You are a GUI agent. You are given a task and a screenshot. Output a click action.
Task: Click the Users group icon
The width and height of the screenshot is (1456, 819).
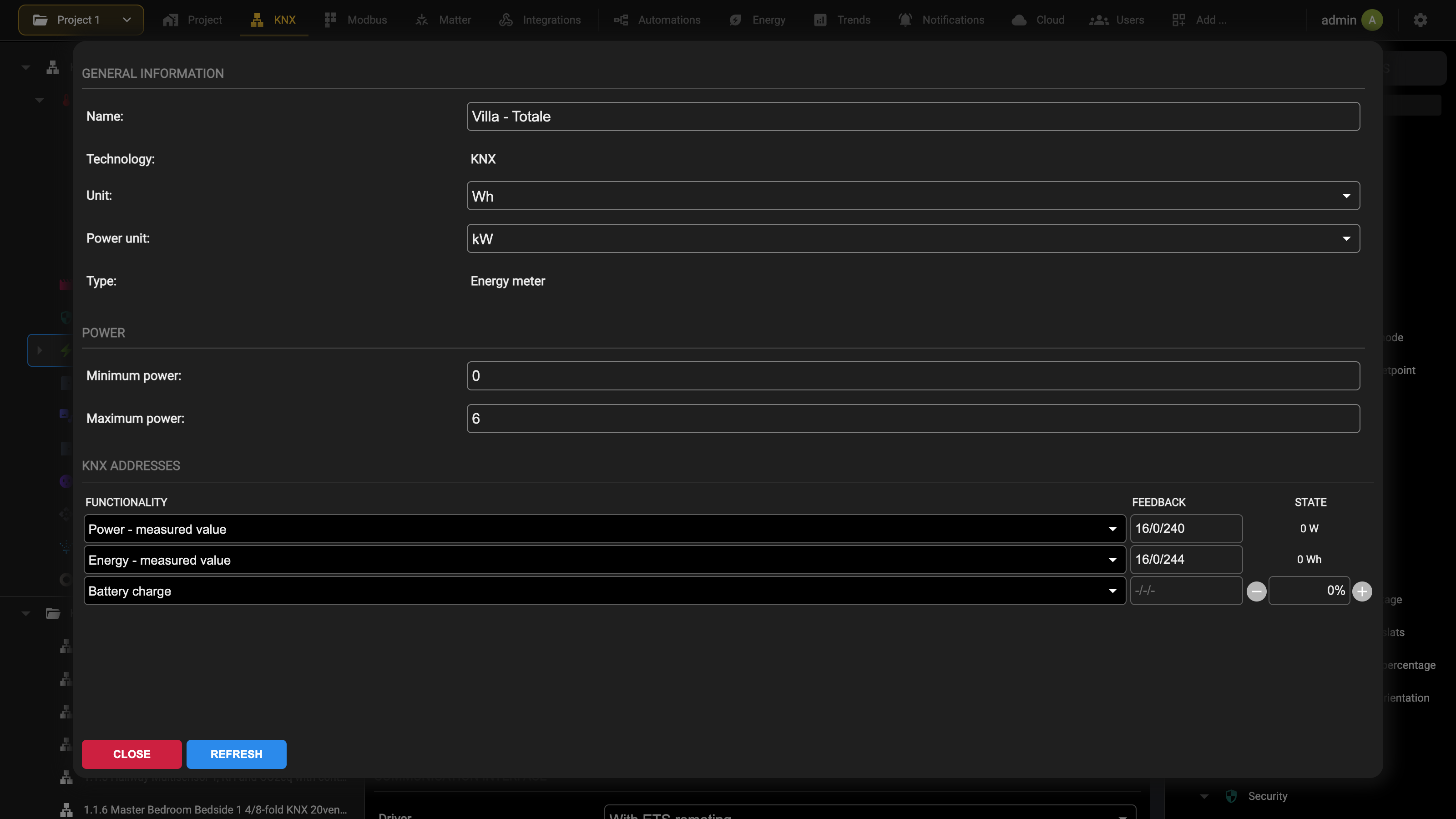[x=1098, y=20]
